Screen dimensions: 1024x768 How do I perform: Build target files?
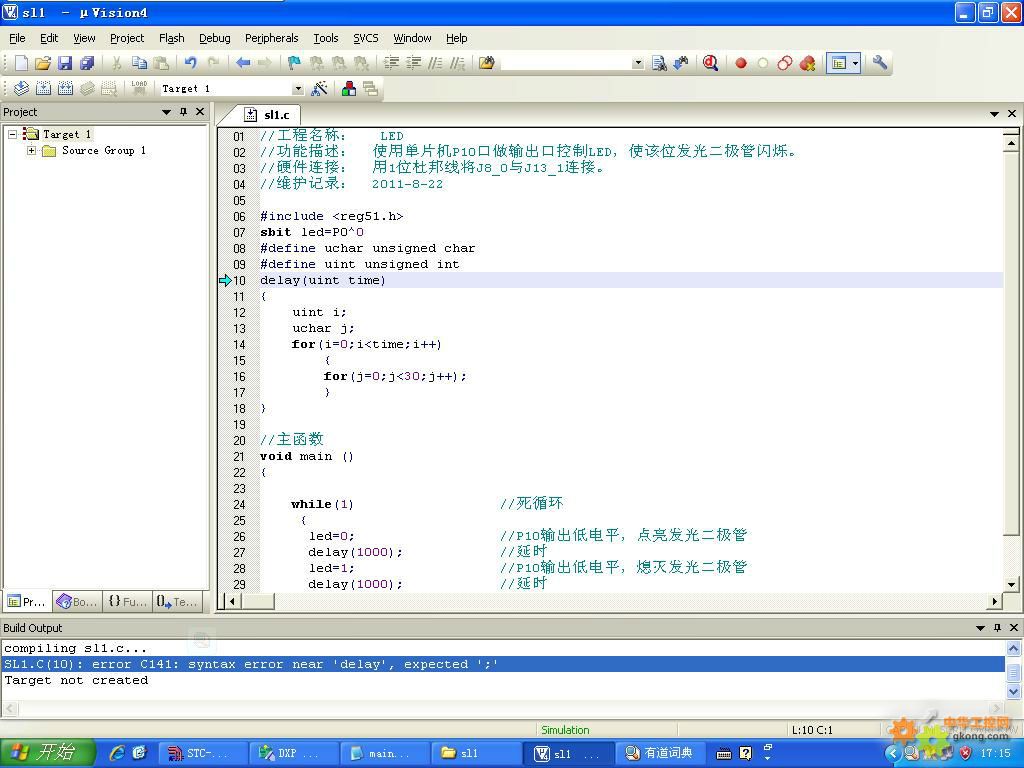point(43,88)
